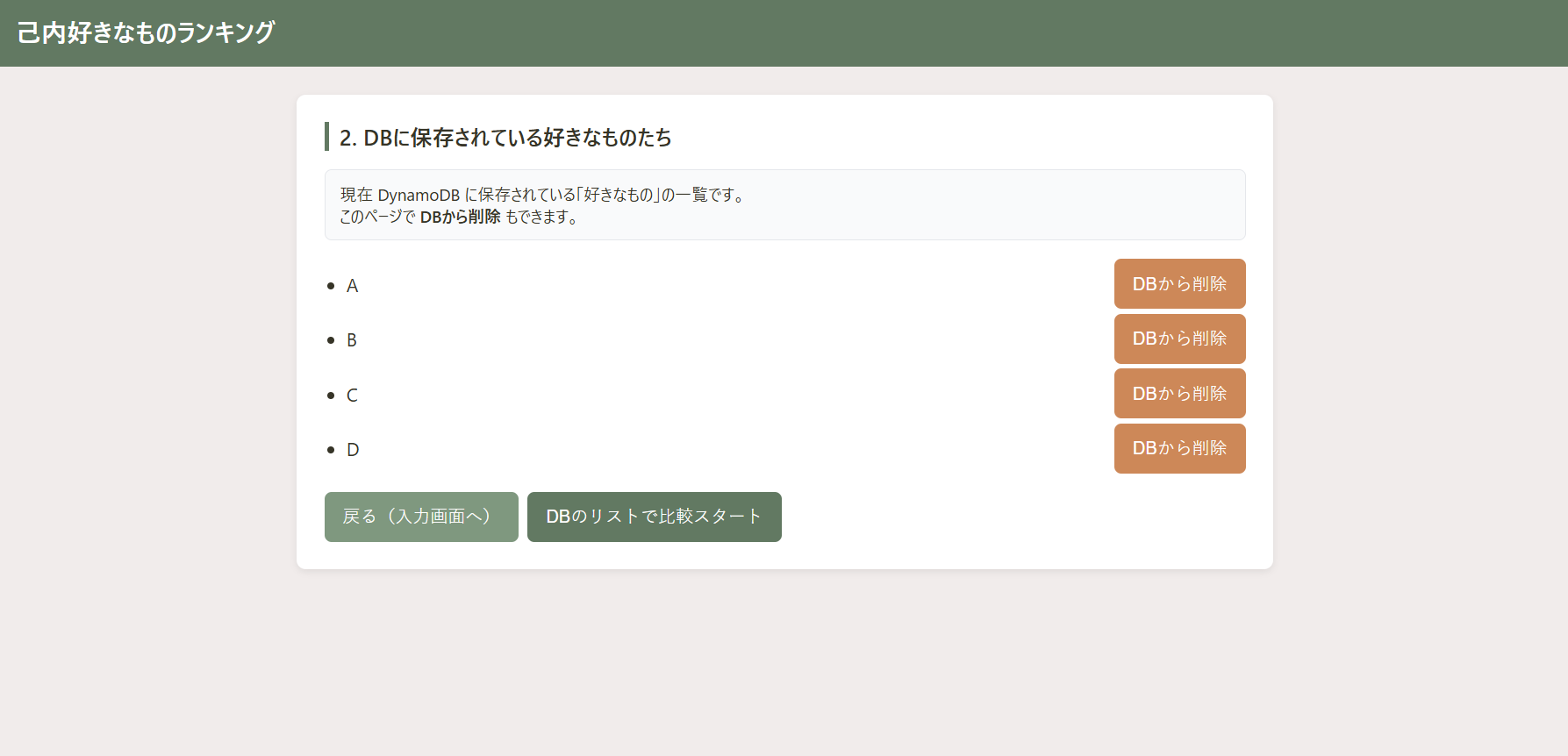Select list item C
The image size is (1568, 756).
pos(352,396)
